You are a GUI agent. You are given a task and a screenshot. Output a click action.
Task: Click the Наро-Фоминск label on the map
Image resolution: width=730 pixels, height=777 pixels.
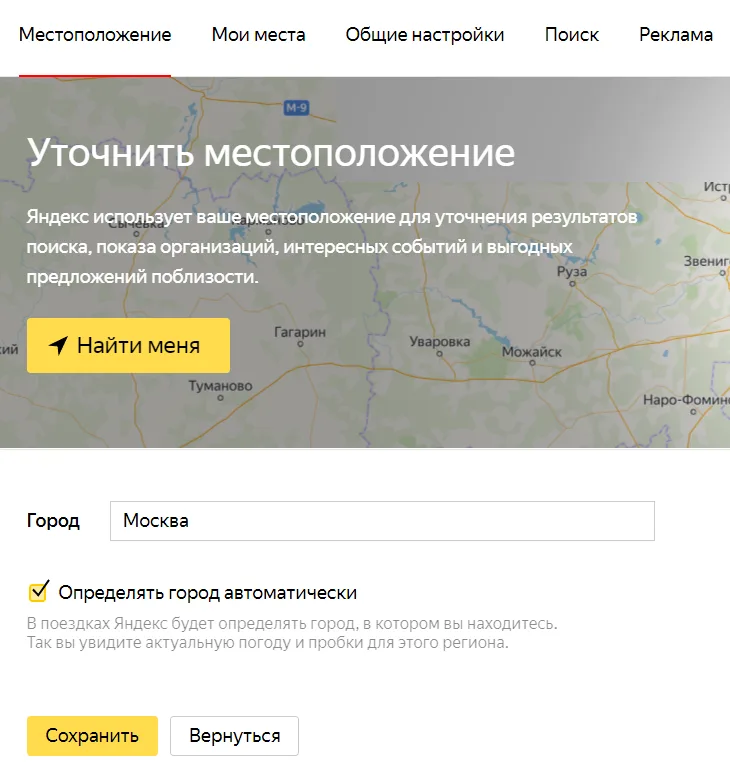tap(686, 400)
